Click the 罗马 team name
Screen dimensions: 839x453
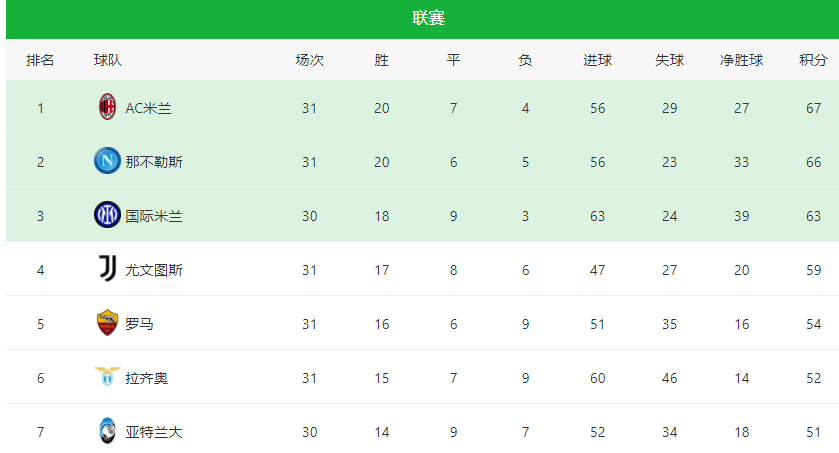click(x=140, y=324)
